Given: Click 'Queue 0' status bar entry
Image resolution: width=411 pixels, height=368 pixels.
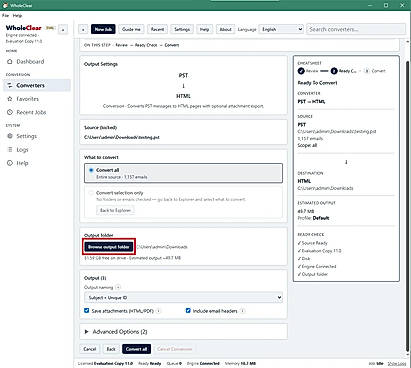Looking at the screenshot, I should [x=174, y=363].
